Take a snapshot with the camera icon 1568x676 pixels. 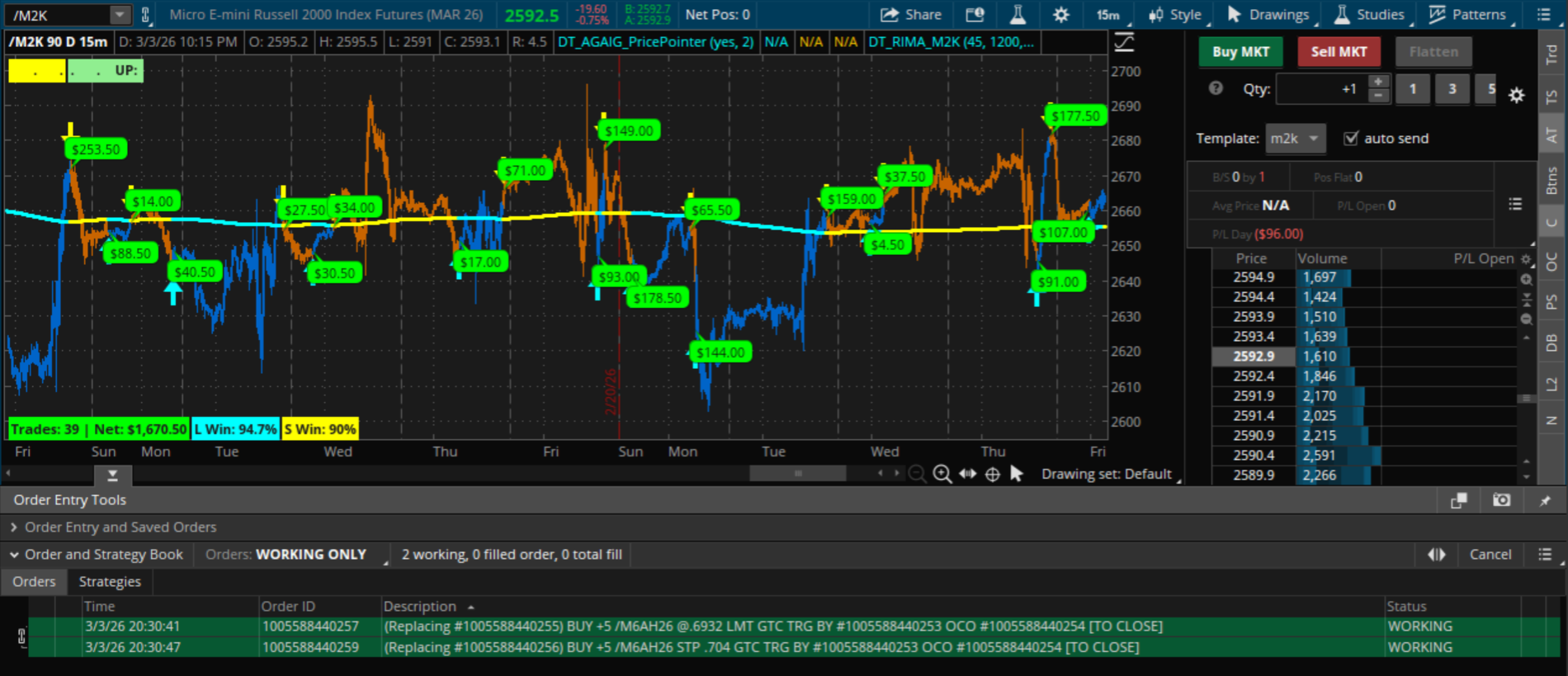[1501, 500]
